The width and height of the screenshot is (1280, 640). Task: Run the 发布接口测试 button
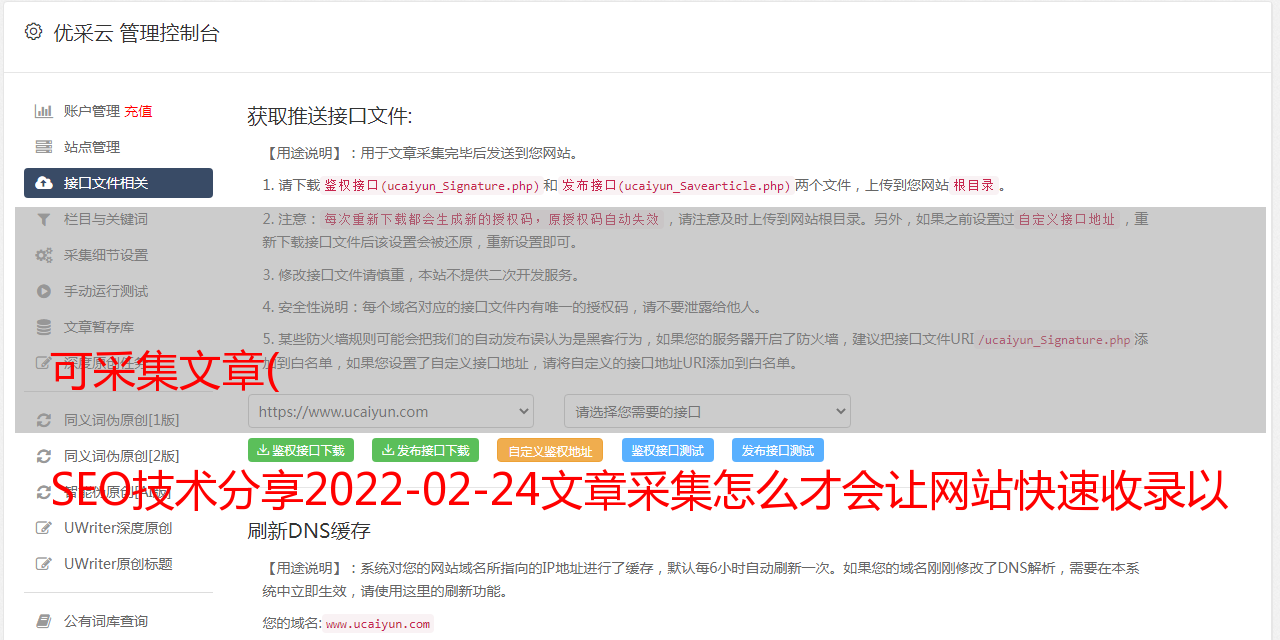778,450
